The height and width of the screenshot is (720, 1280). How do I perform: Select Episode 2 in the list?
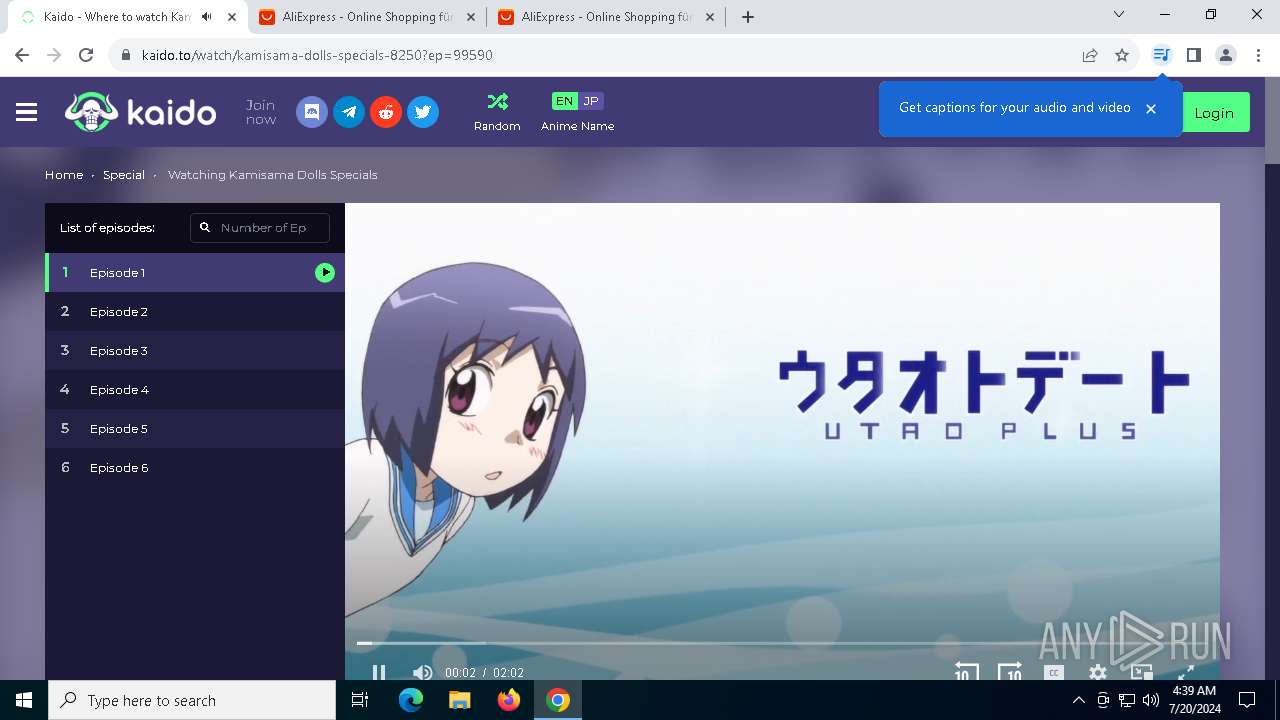click(x=195, y=312)
